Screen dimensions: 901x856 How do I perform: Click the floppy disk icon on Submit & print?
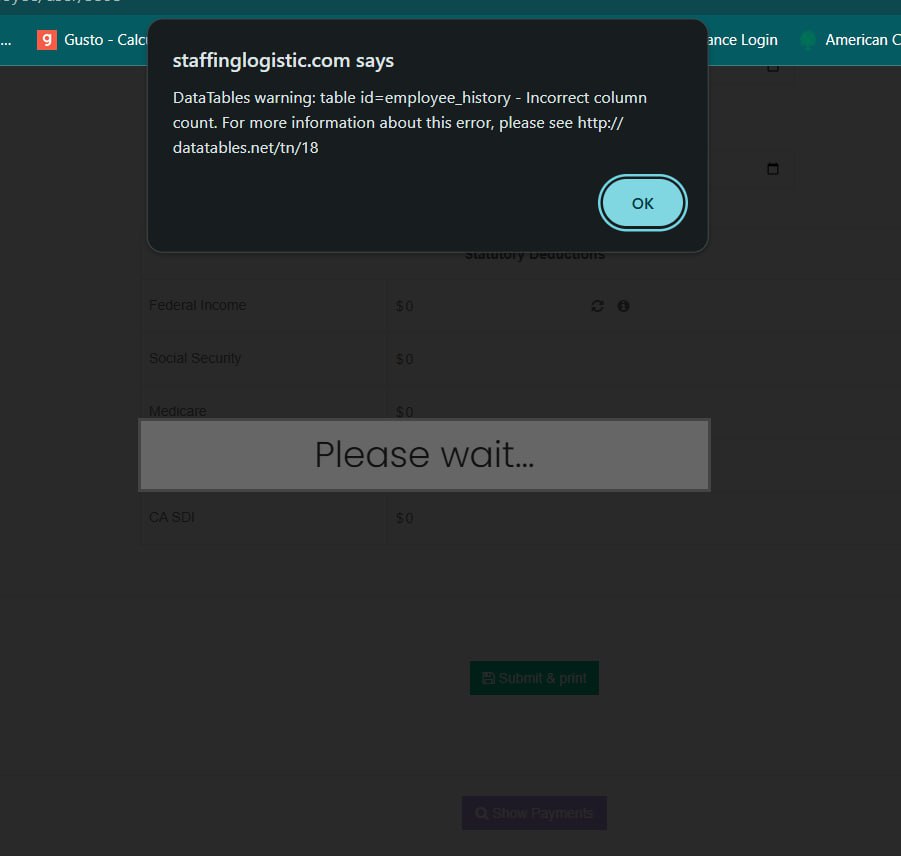(x=488, y=678)
